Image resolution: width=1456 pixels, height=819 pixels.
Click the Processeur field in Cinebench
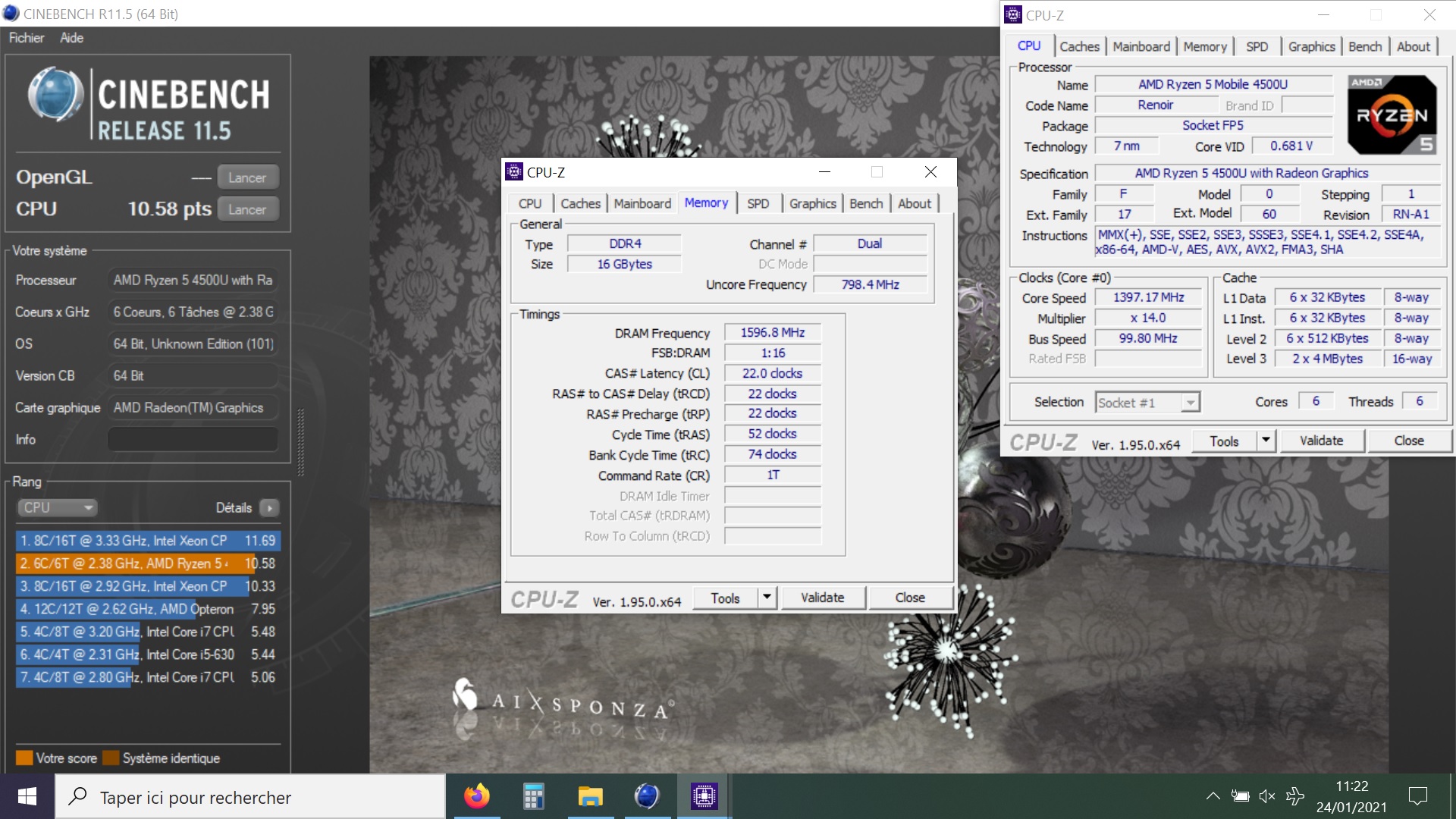[x=193, y=280]
